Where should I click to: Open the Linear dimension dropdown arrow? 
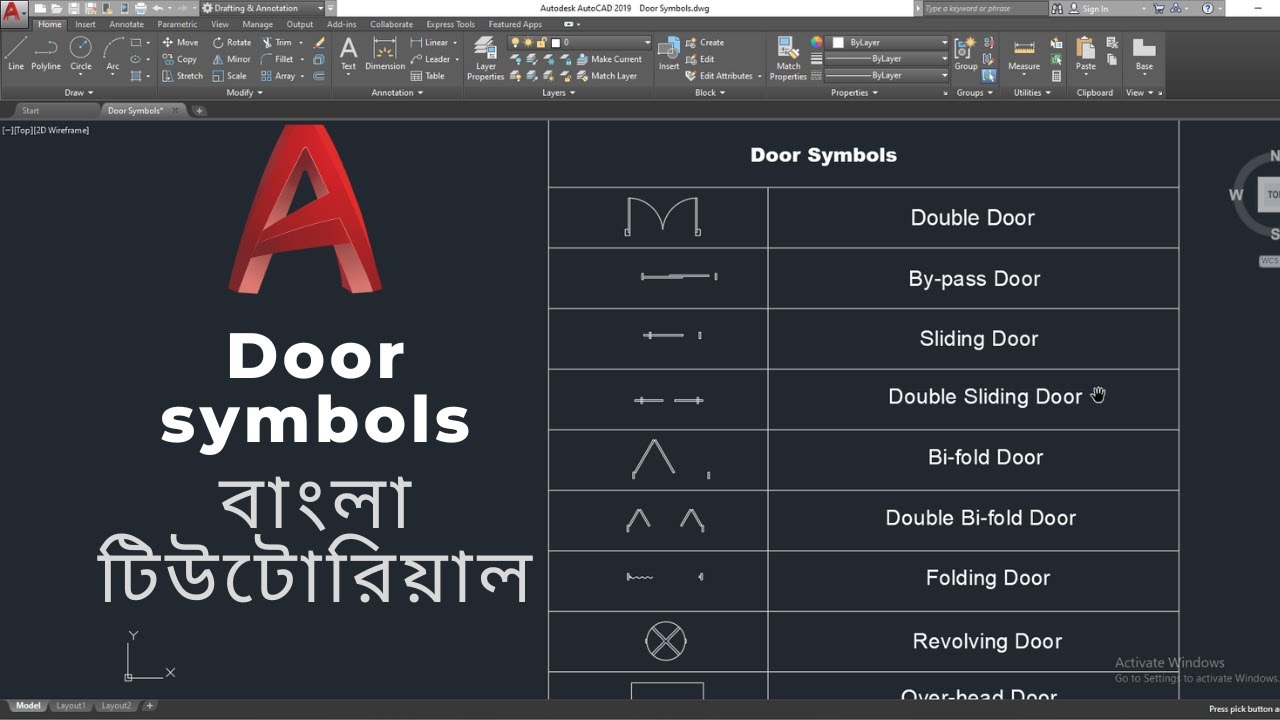[x=456, y=43]
